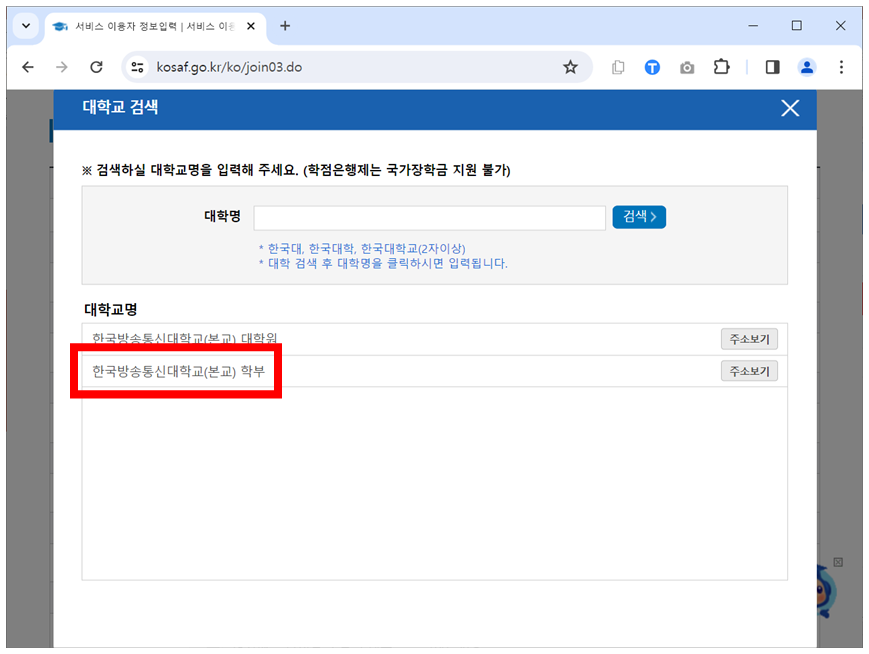Click 주소보기 for the 대학원 row

point(749,339)
